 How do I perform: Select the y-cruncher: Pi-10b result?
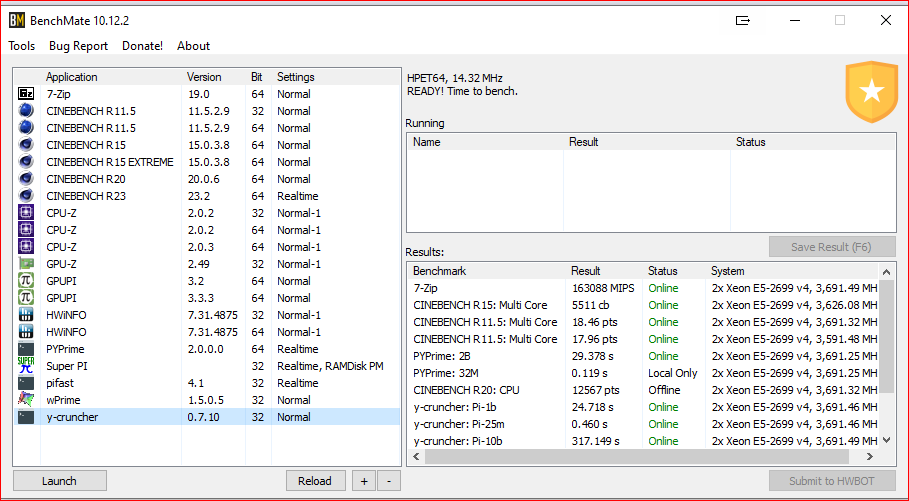coord(643,441)
